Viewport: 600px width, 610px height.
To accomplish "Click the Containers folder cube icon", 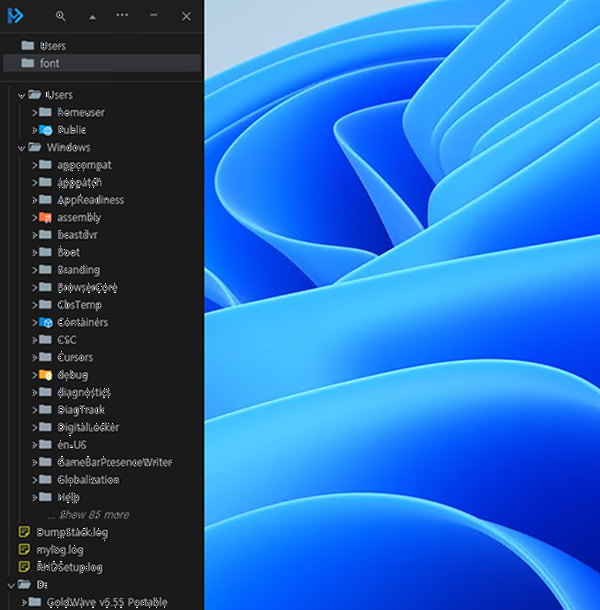I will click(x=46, y=323).
